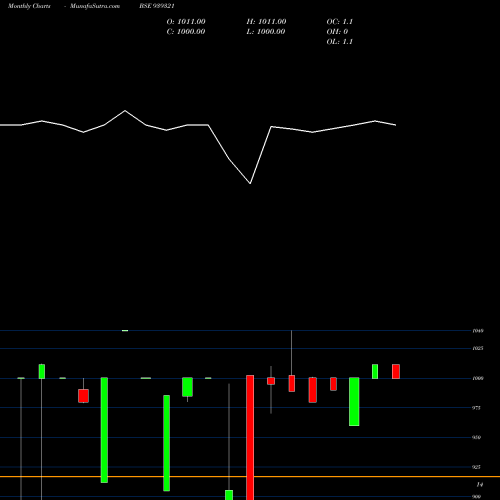Viewport: 500px width, 500px height.
Task: Click the 'Monthly Charts' title text
Action: click(x=29, y=6)
